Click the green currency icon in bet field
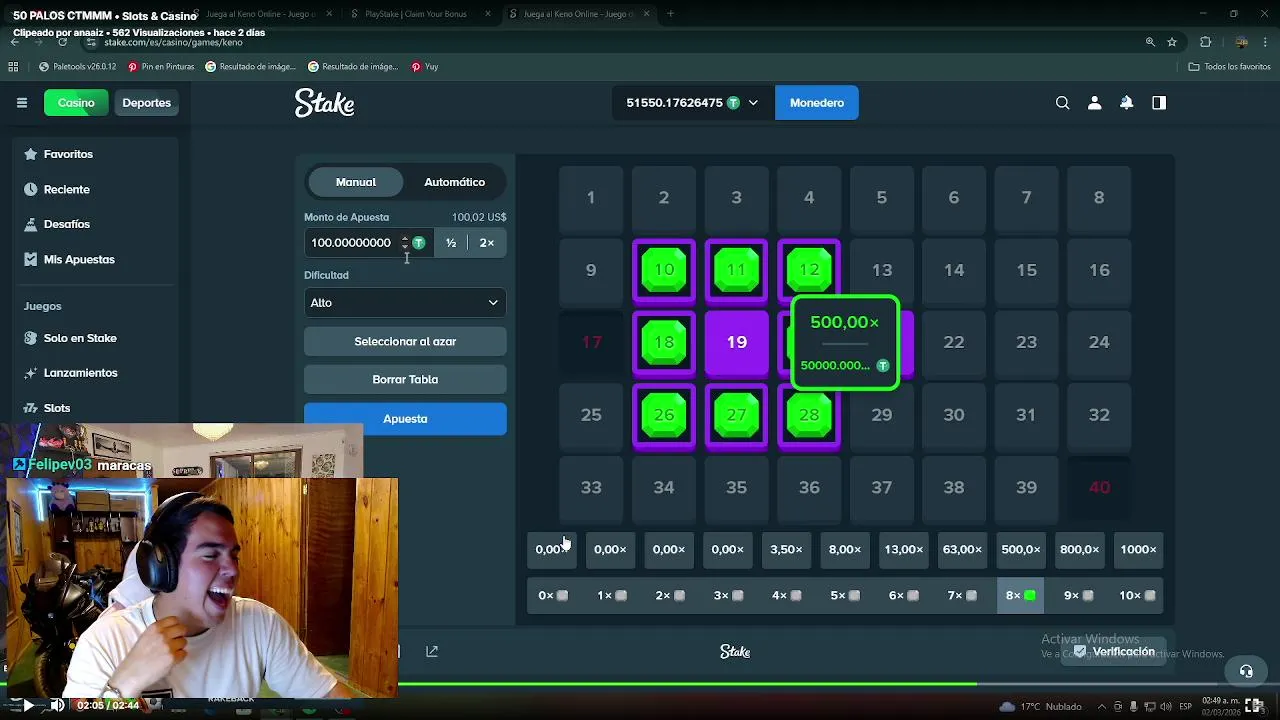The width and height of the screenshot is (1280, 720). (x=419, y=243)
